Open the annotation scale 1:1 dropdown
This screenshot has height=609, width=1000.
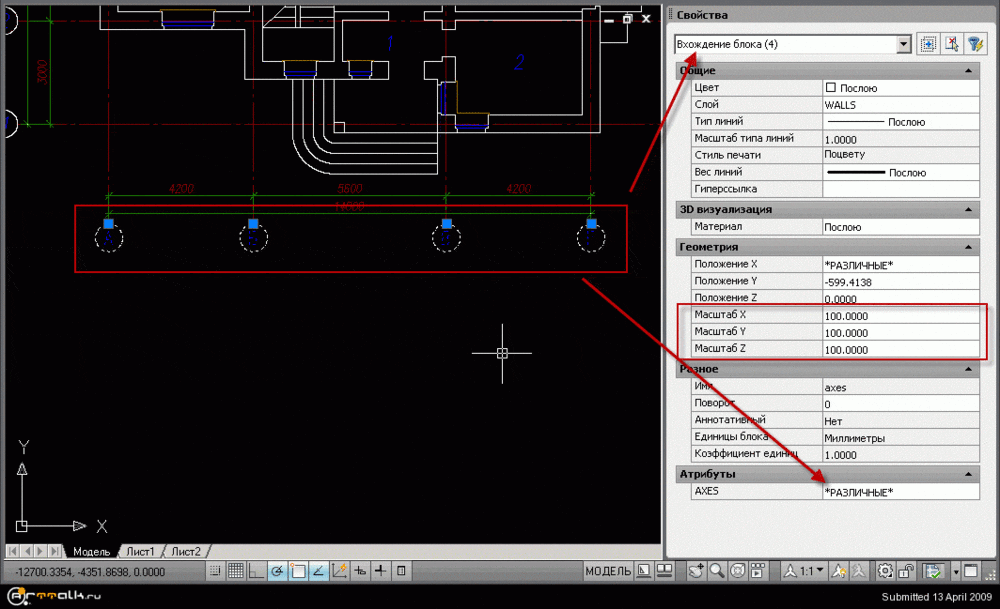point(806,571)
